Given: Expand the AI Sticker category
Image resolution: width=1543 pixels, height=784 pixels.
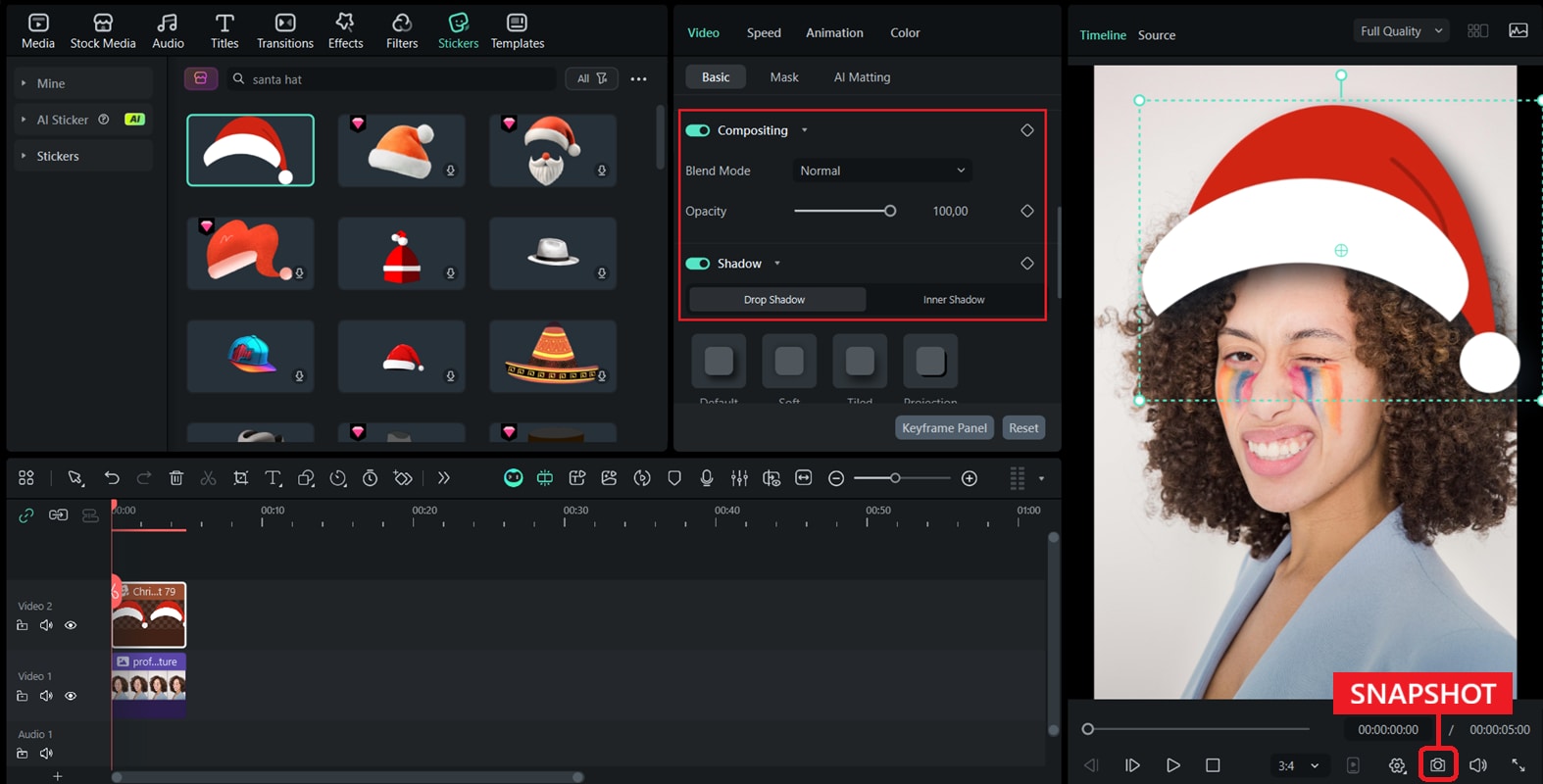Looking at the screenshot, I should (x=83, y=120).
